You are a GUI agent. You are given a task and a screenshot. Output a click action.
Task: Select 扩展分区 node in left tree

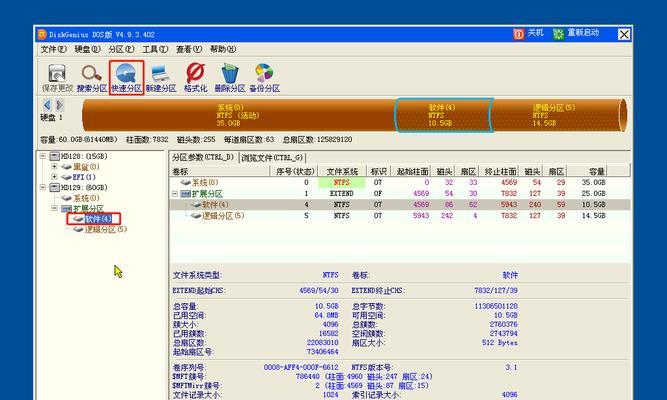tap(88, 208)
